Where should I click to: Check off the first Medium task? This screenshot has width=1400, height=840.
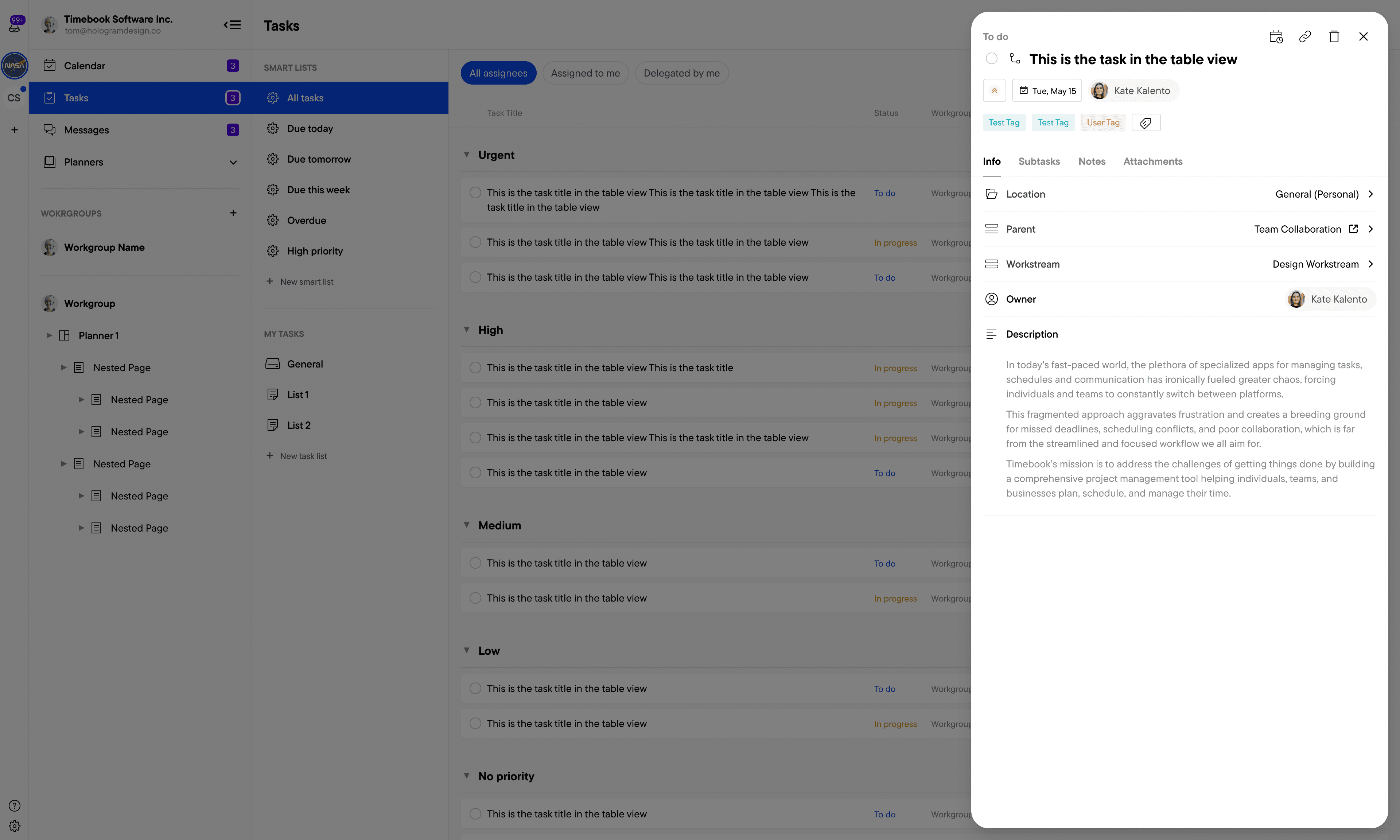point(475,563)
